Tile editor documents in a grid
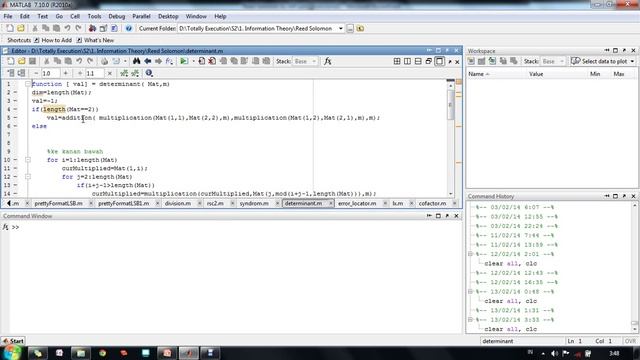This screenshot has width=640, height=360. coord(397,61)
